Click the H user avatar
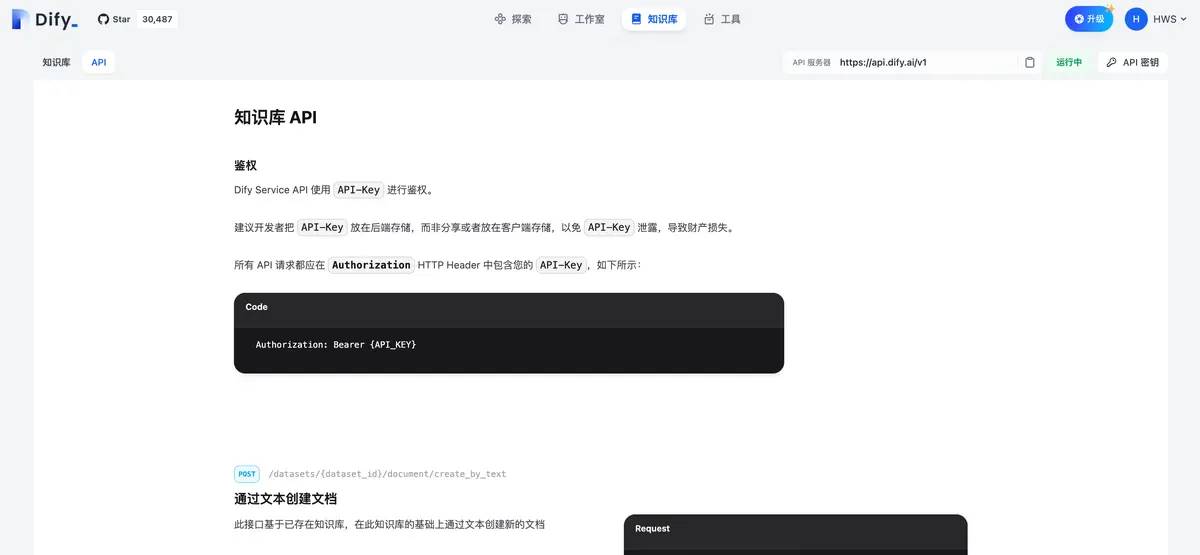1200x555 pixels. [x=1136, y=19]
